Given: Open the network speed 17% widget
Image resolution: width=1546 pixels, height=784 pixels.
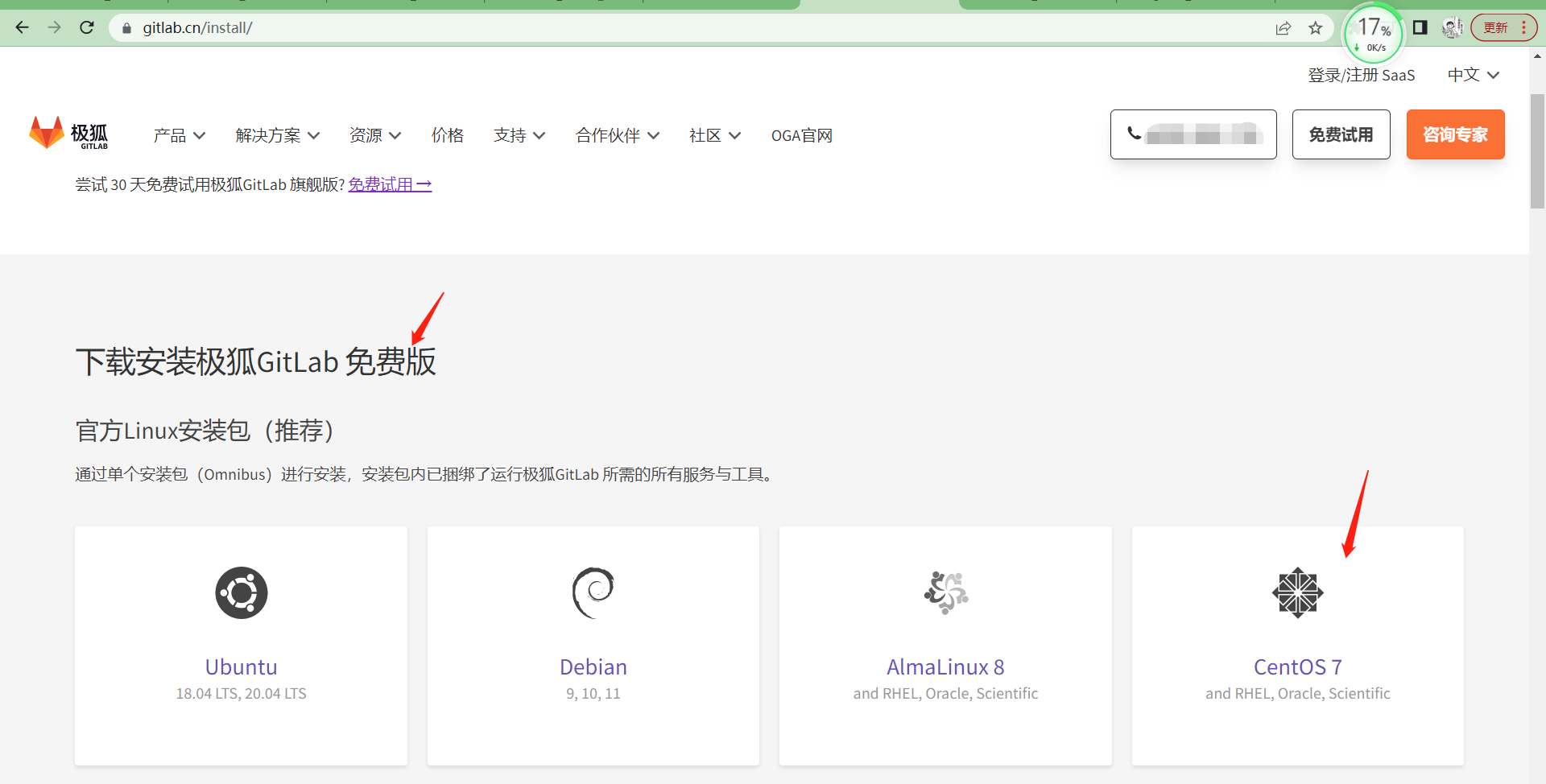Looking at the screenshot, I should point(1374,35).
